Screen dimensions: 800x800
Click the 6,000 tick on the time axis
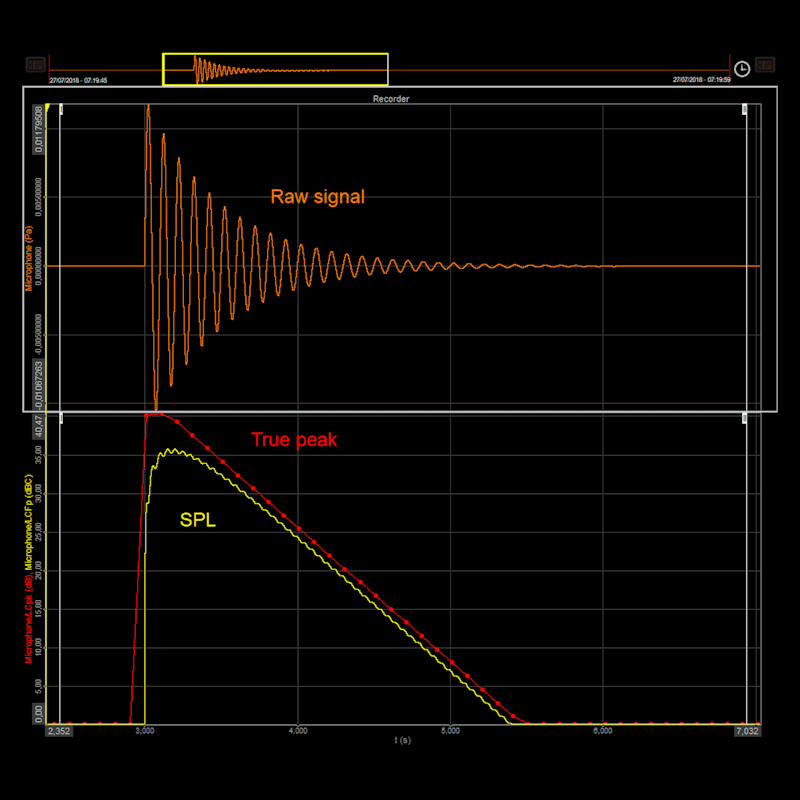(603, 731)
